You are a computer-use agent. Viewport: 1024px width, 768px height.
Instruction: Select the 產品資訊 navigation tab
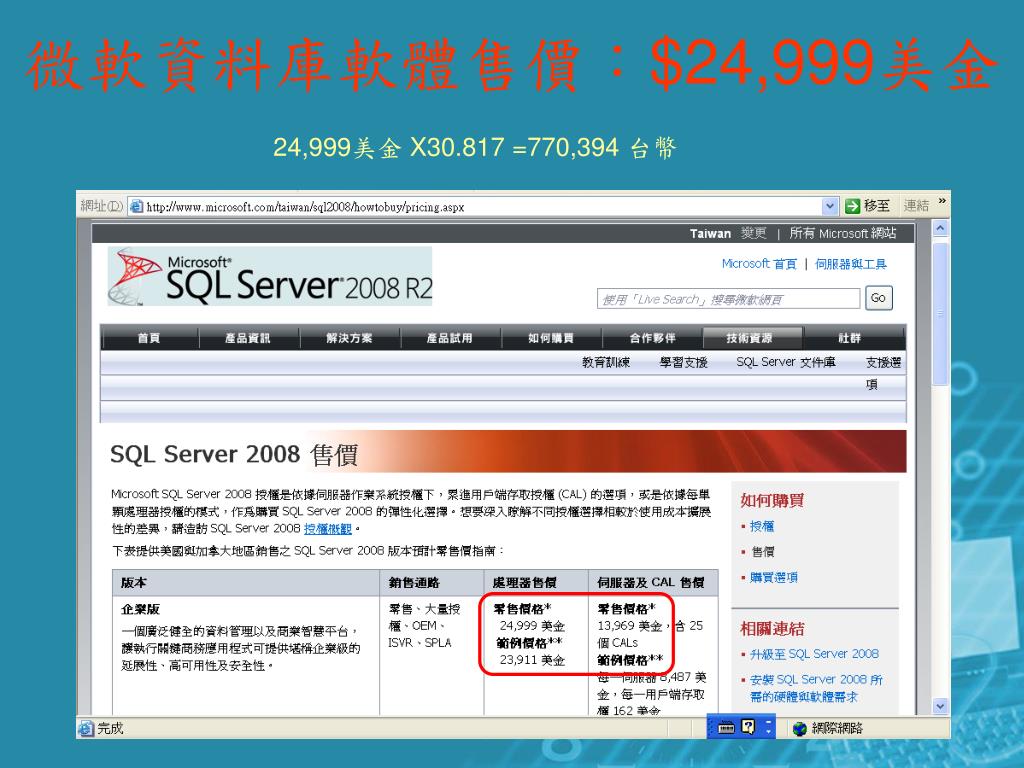248,338
